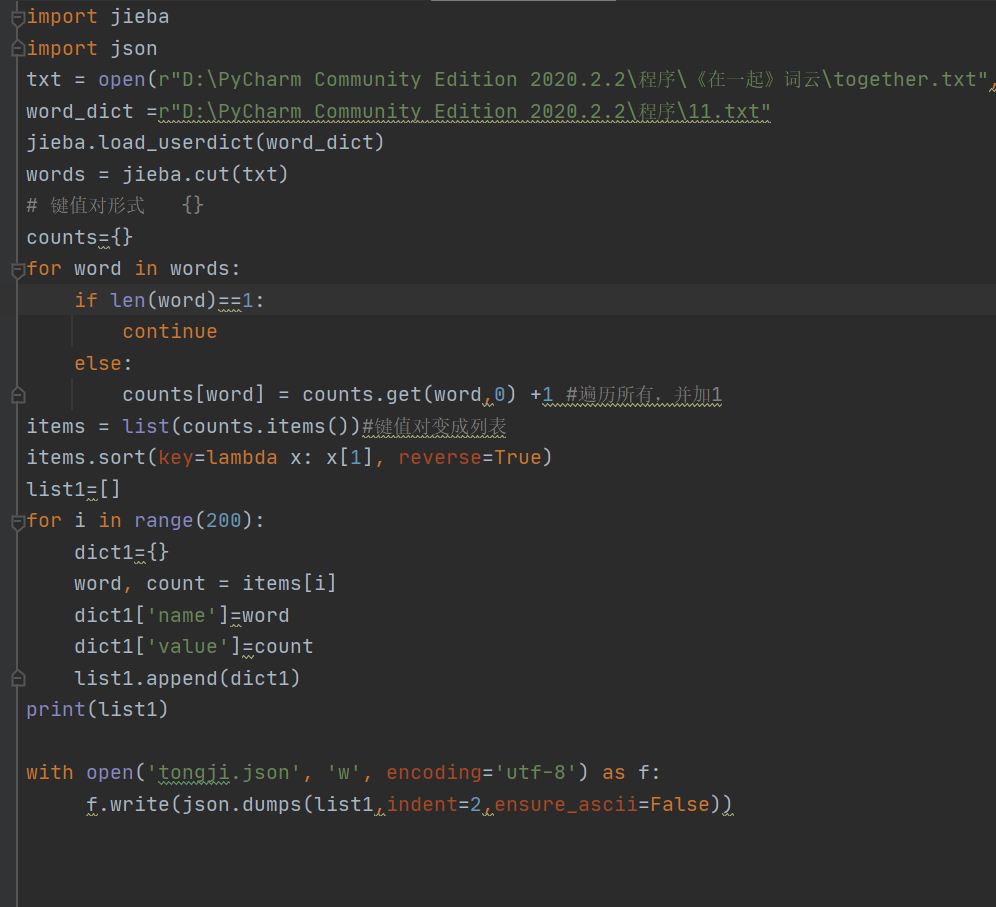Place cursor on 'jieba' in the first import line

coord(140,17)
